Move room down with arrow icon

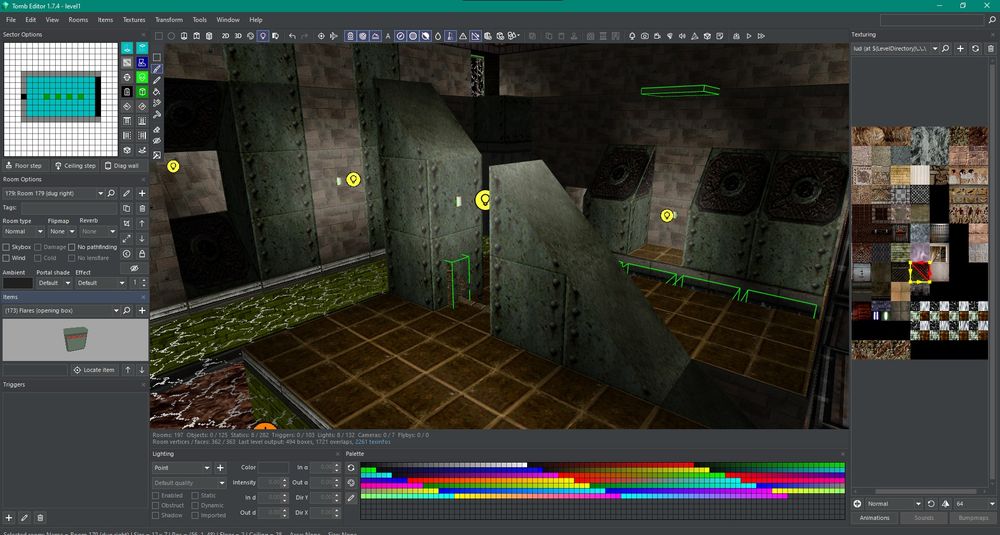pos(142,238)
